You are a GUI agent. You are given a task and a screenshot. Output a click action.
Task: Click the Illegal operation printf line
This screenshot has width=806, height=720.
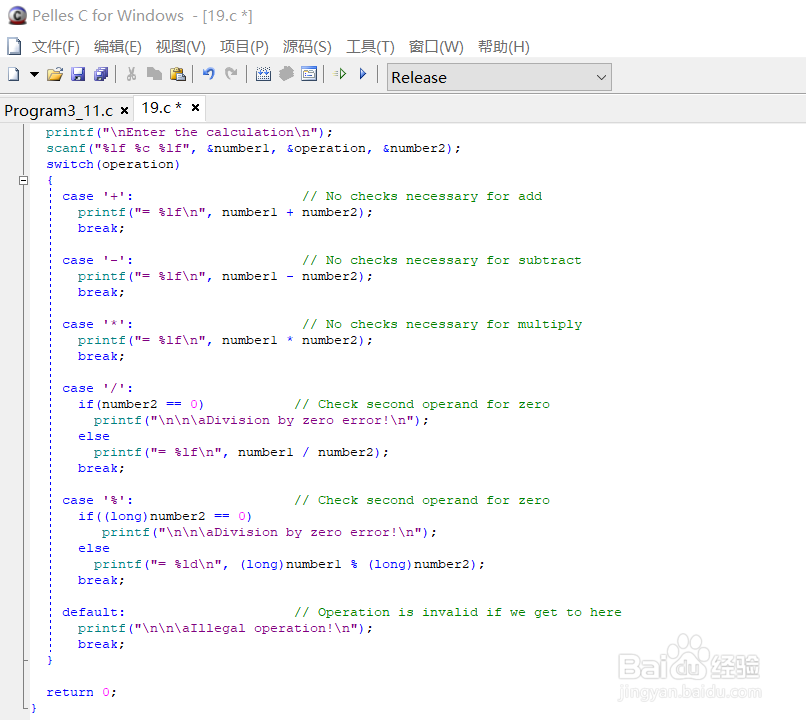[225, 629]
